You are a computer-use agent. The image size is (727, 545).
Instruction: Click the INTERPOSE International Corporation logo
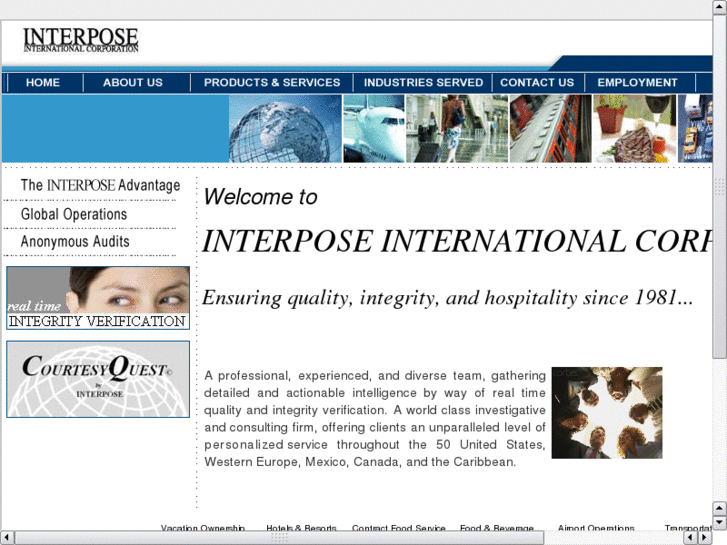81,40
